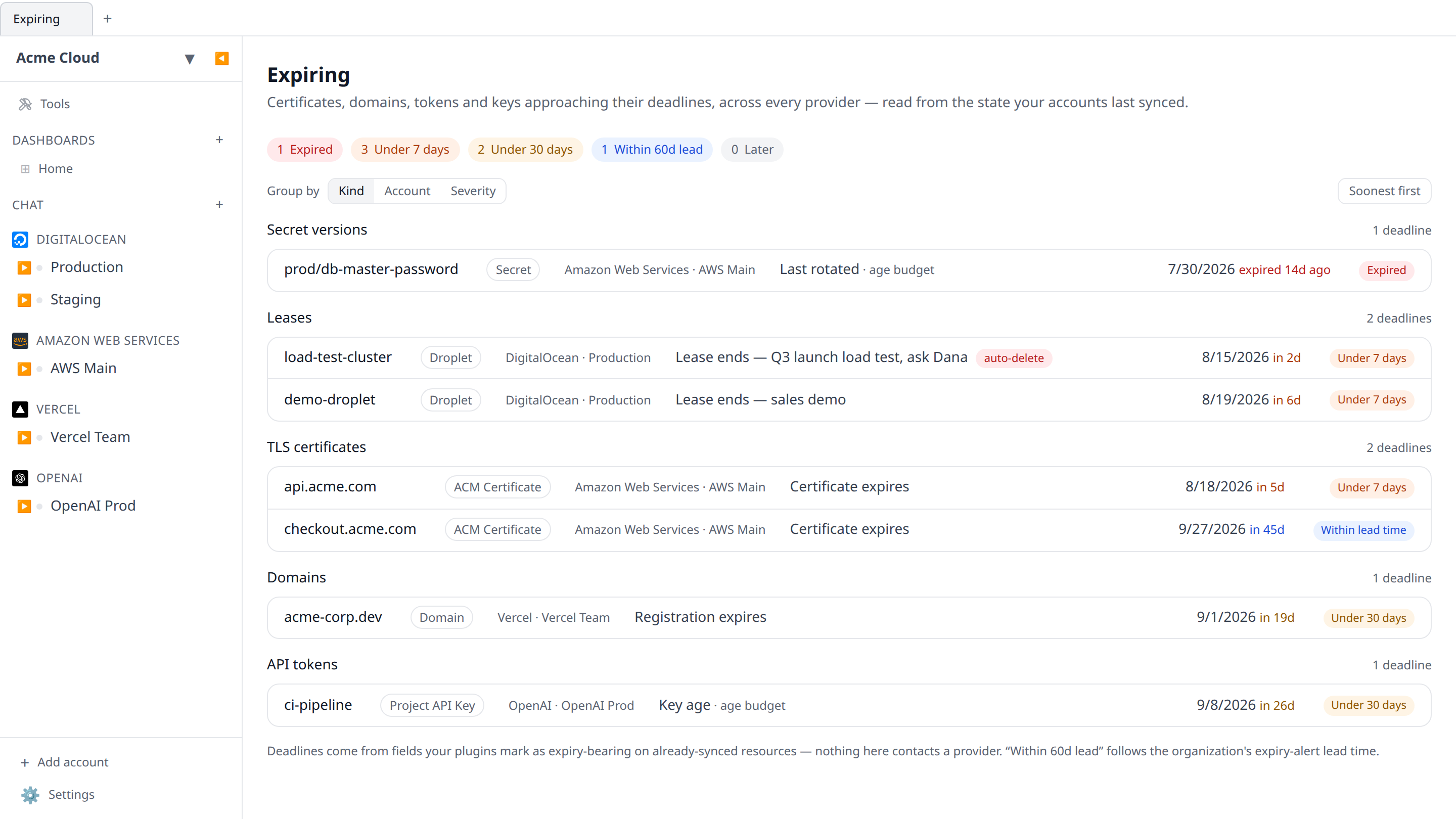Click the orange collapse sidebar icon
Viewport: 1456px width, 819px height.
coord(221,58)
